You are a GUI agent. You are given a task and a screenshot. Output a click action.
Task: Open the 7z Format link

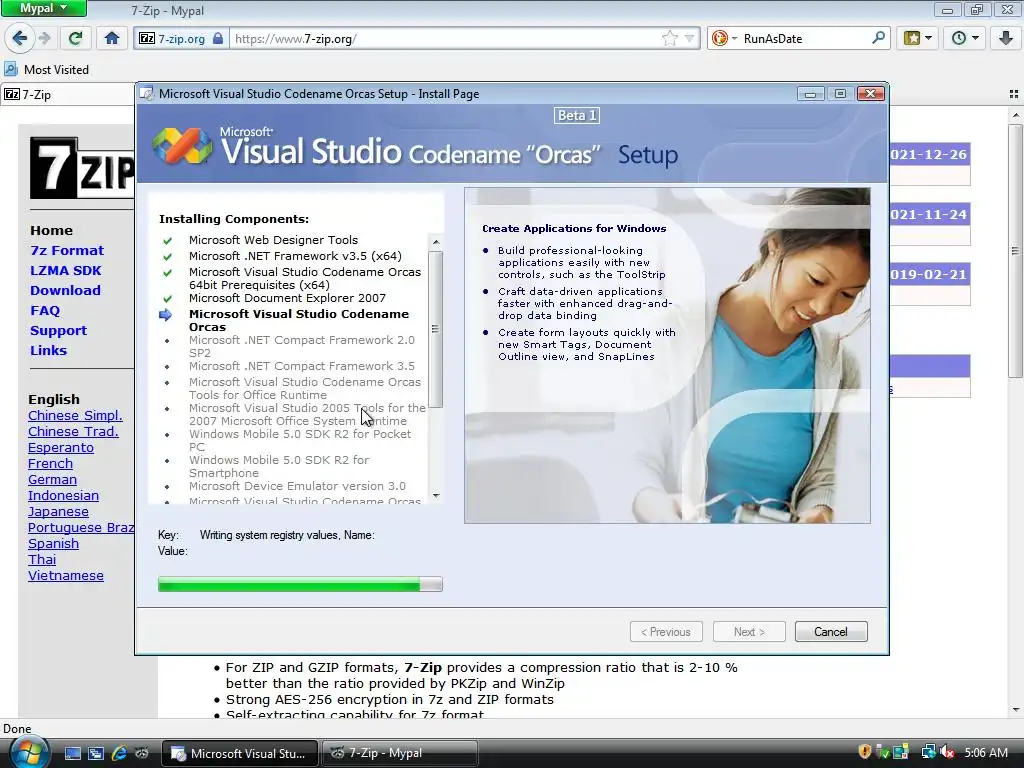[x=67, y=250]
